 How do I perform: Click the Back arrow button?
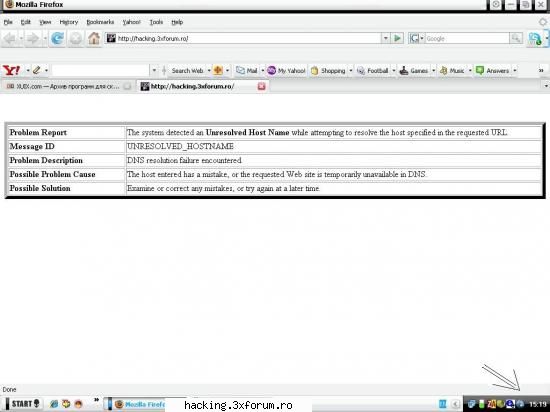(x=10, y=38)
